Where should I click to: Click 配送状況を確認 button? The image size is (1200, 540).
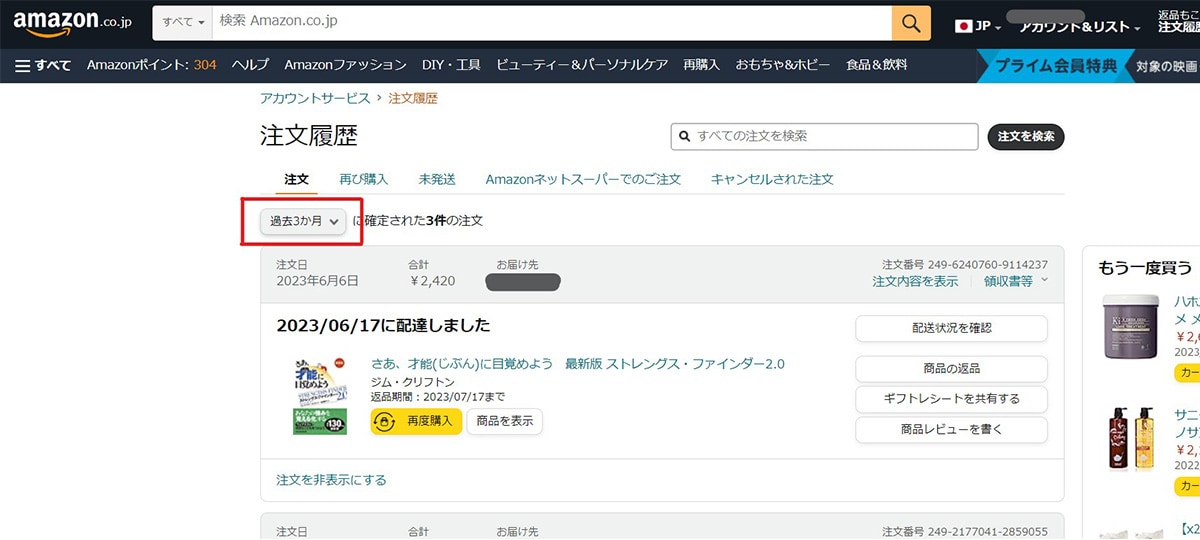point(951,328)
